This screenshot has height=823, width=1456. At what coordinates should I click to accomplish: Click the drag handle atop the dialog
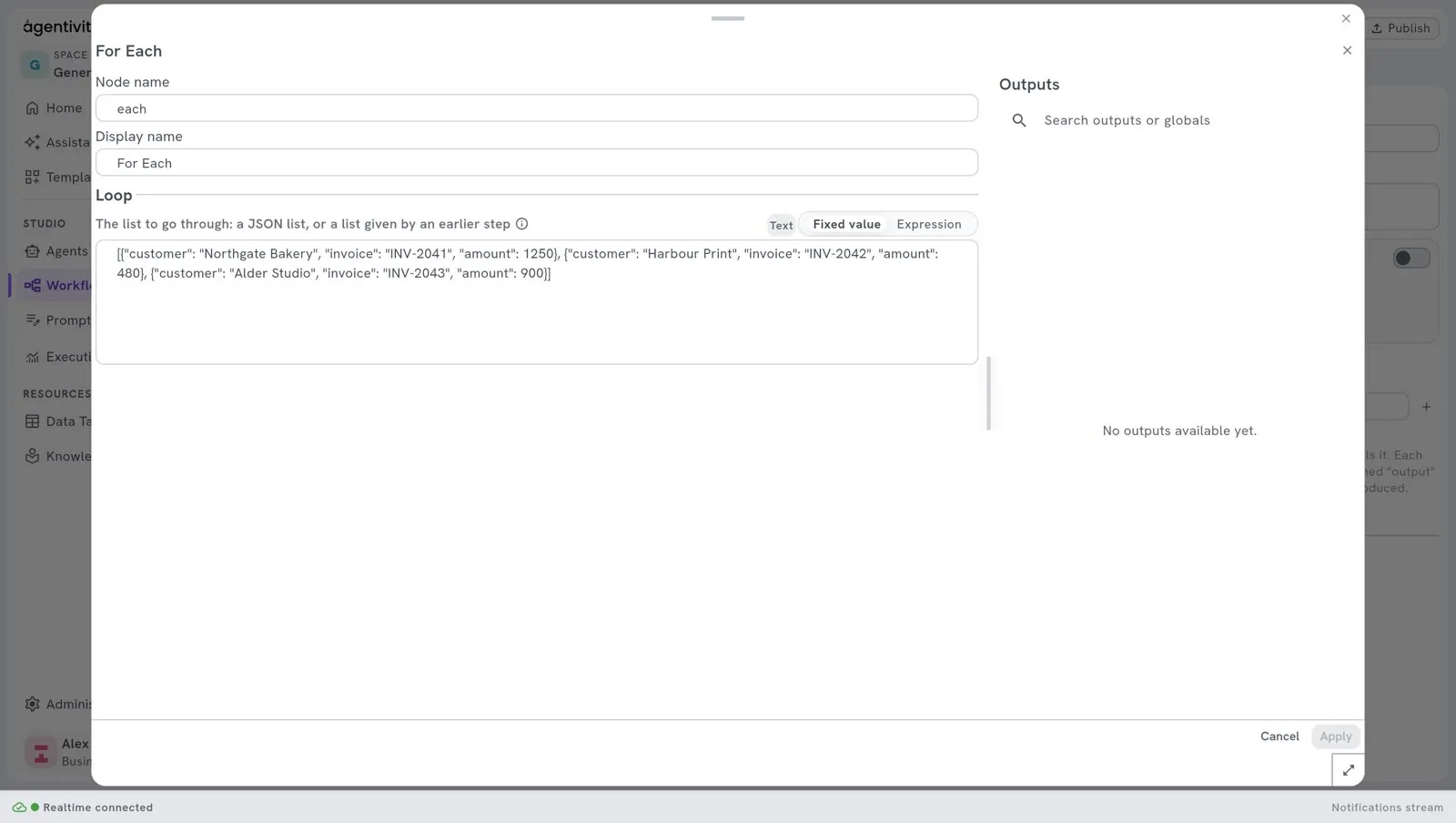pos(728,18)
